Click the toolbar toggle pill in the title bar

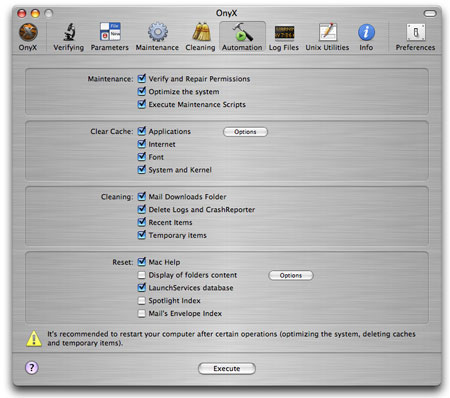430,13
